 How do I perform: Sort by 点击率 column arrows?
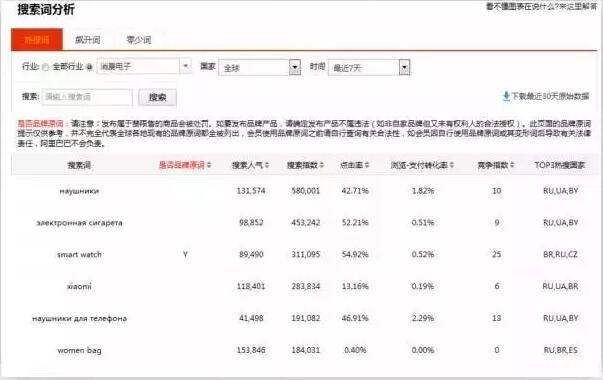pyautogui.click(x=367, y=165)
